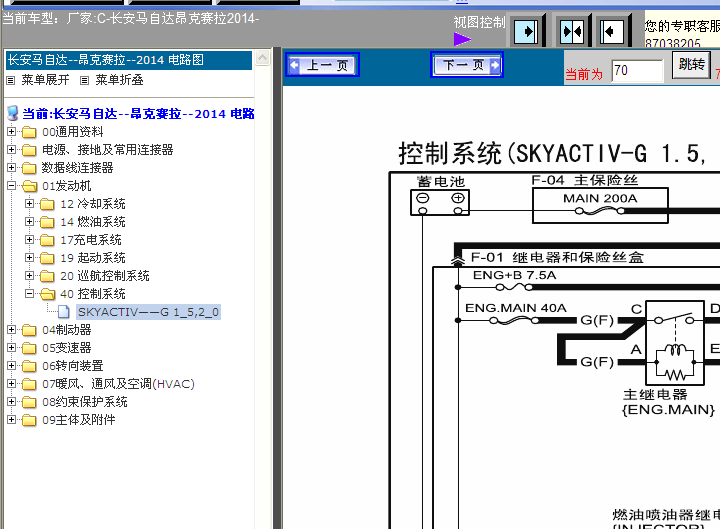Expand the 12 冷却系统 node
Viewport: 720px width, 529px height.
(x=29, y=203)
